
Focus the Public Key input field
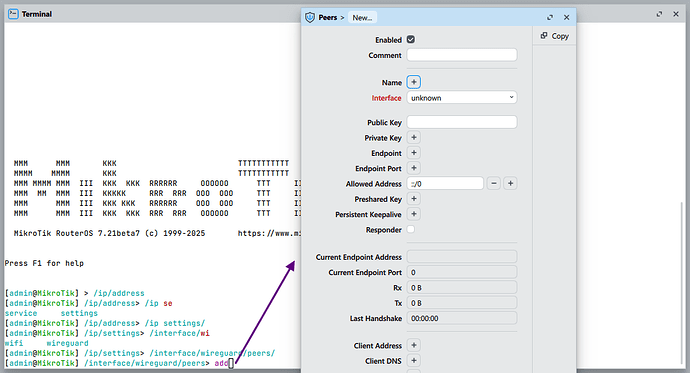click(462, 122)
